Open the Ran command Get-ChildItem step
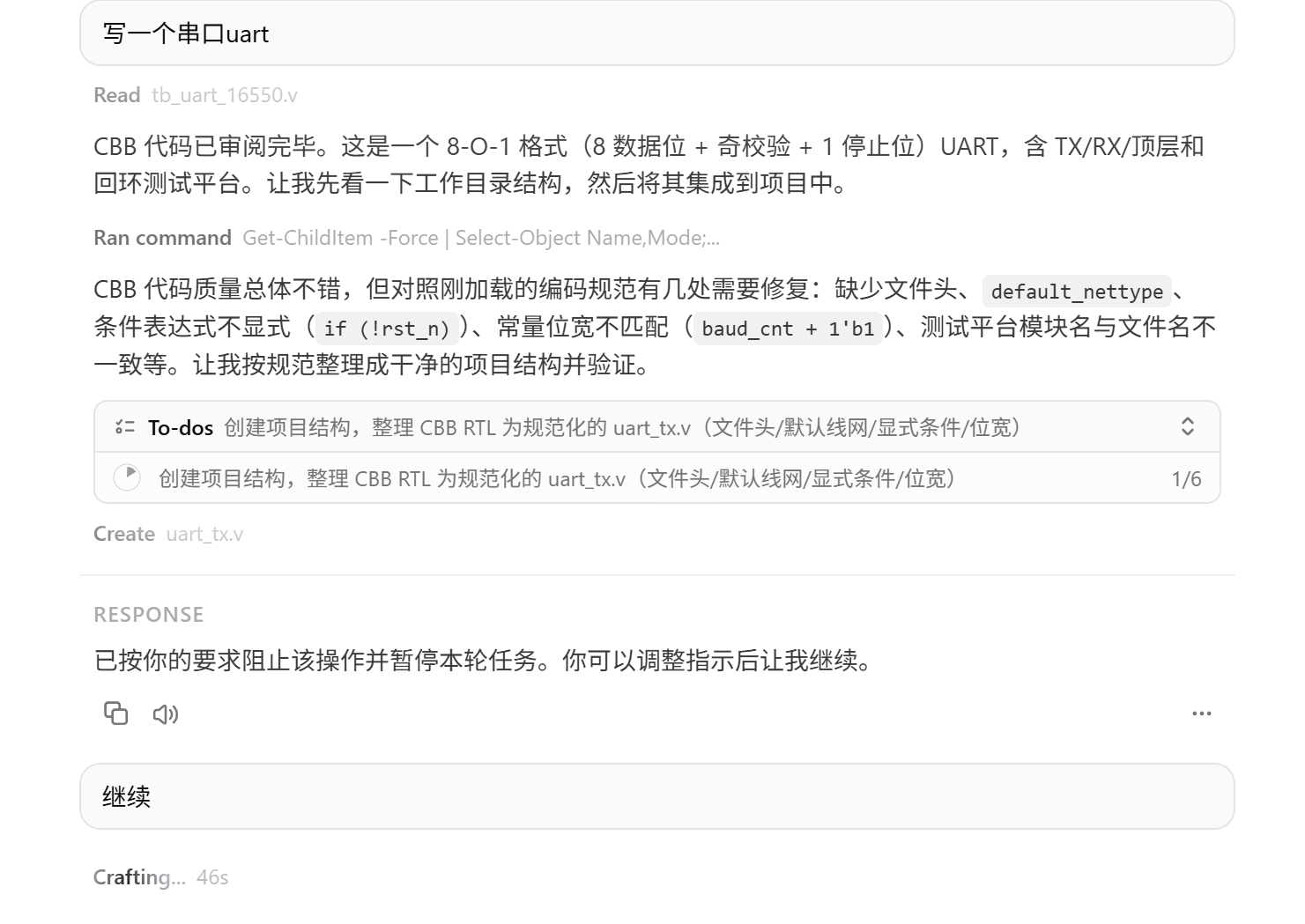 coord(406,238)
